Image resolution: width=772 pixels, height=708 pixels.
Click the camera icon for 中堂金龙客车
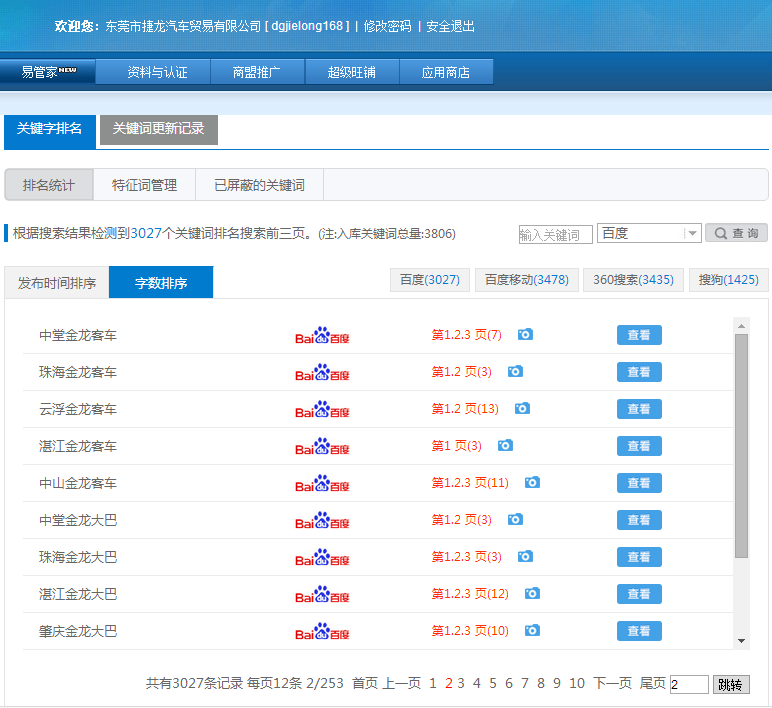(x=525, y=334)
